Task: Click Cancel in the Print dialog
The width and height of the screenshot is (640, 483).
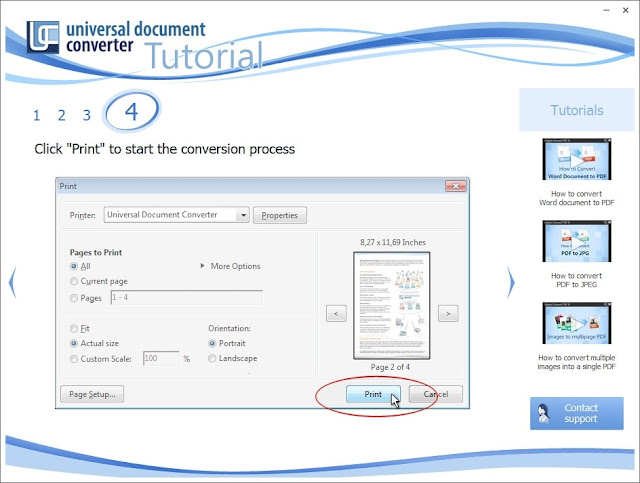Action: coord(436,394)
